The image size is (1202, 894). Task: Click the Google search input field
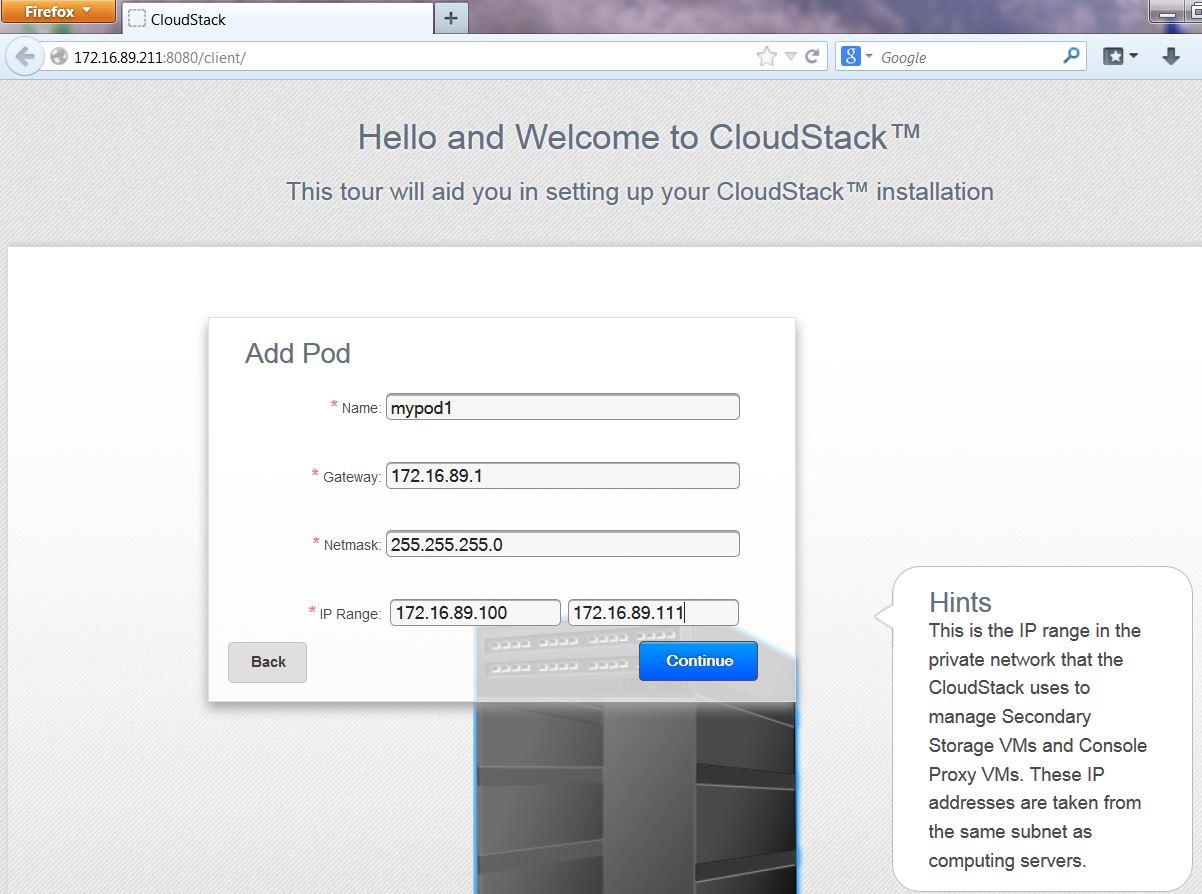pyautogui.click(x=967, y=57)
